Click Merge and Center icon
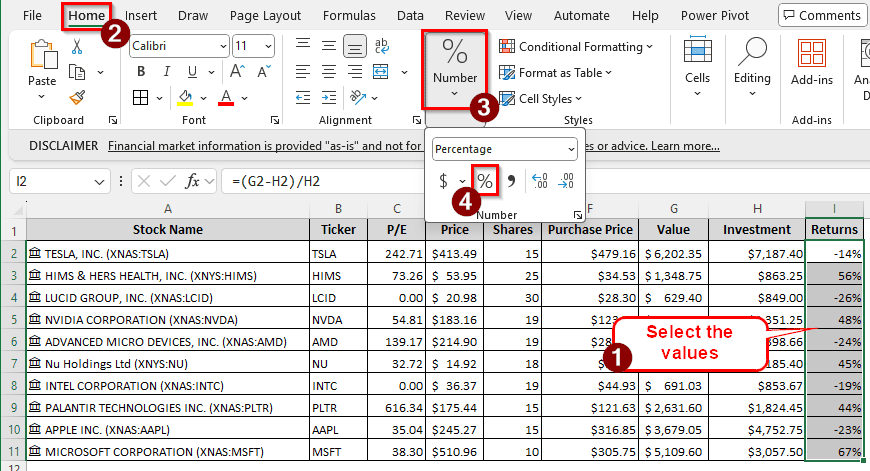The height and width of the screenshot is (471, 870). [x=381, y=72]
